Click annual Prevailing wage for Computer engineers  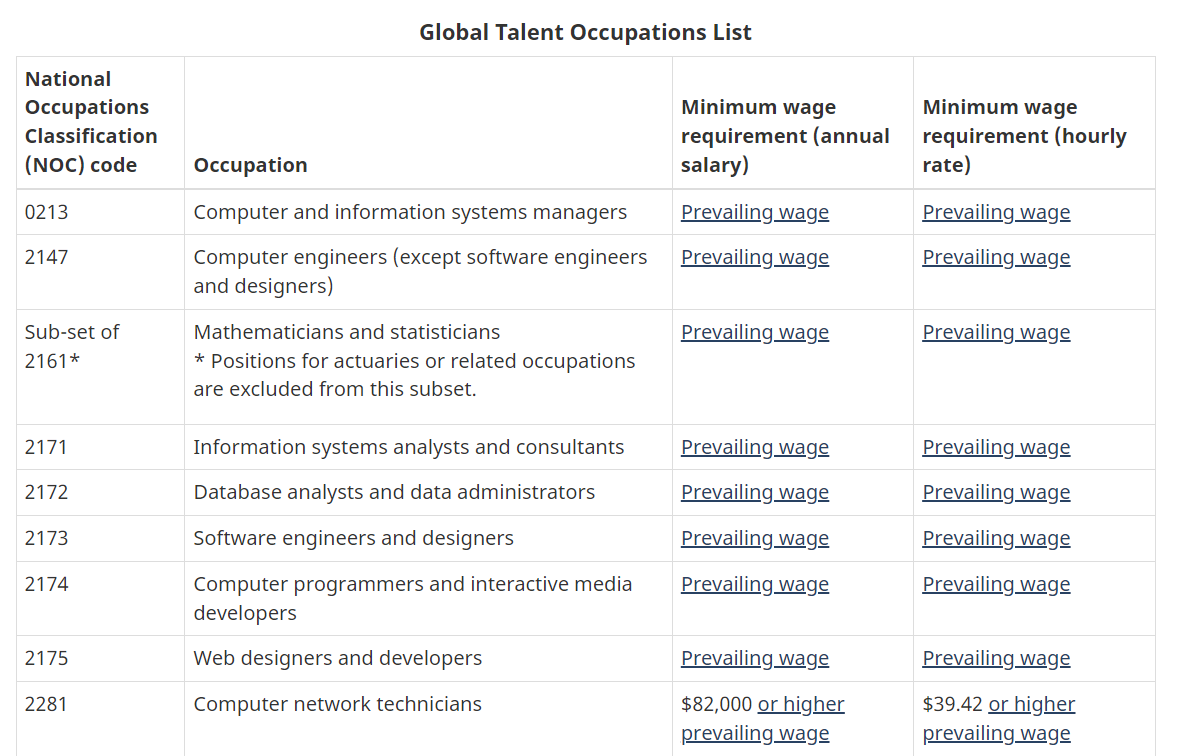click(754, 257)
